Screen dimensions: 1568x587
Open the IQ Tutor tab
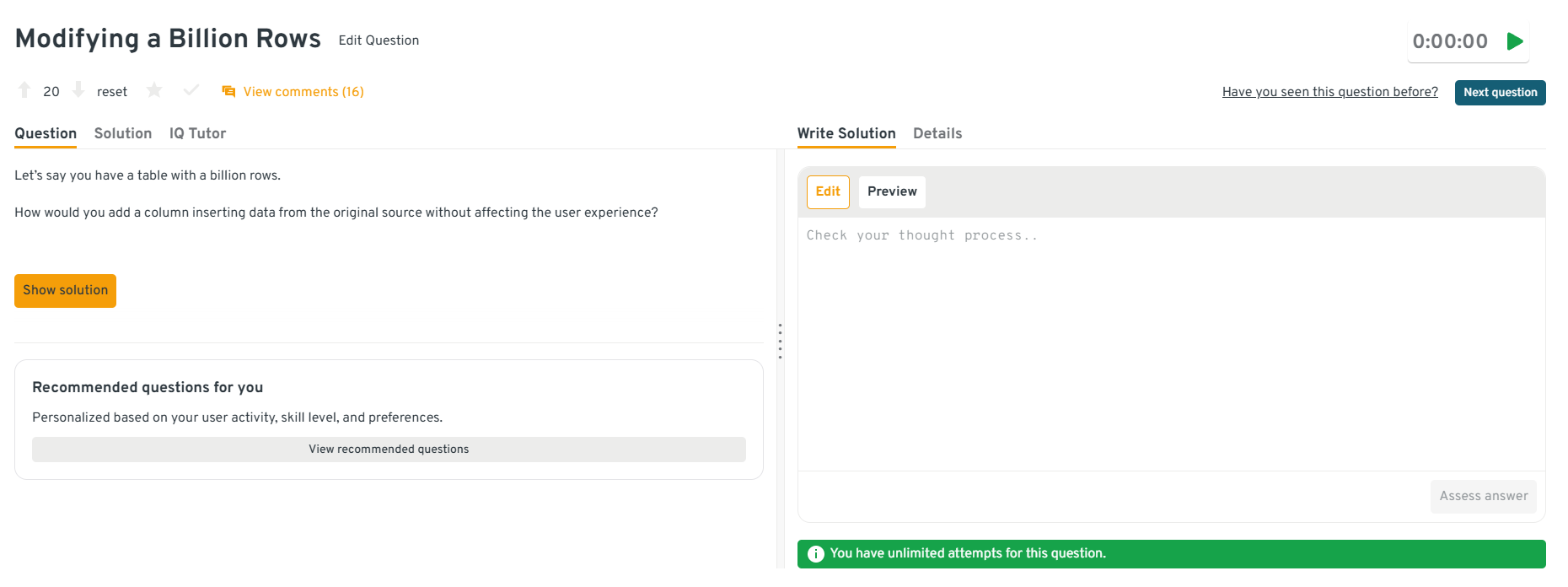coord(197,133)
